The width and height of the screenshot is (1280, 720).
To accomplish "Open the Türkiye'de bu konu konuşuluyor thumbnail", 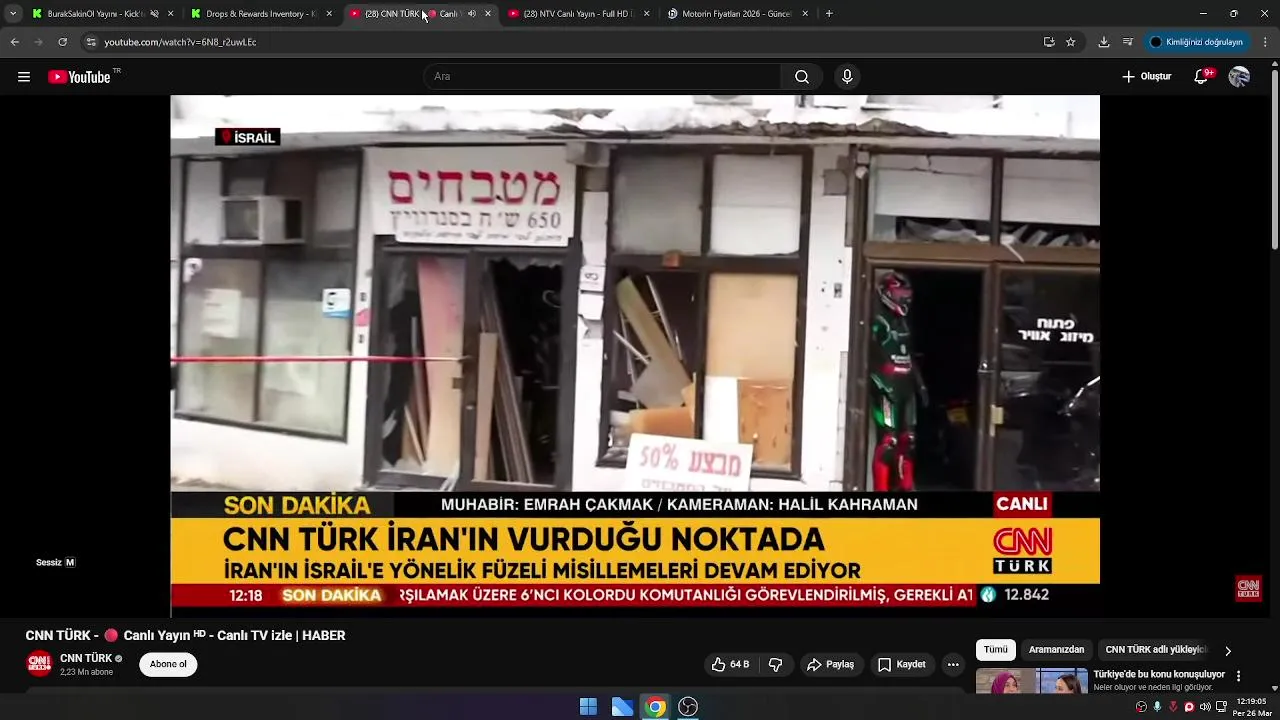I will coord(1031,681).
